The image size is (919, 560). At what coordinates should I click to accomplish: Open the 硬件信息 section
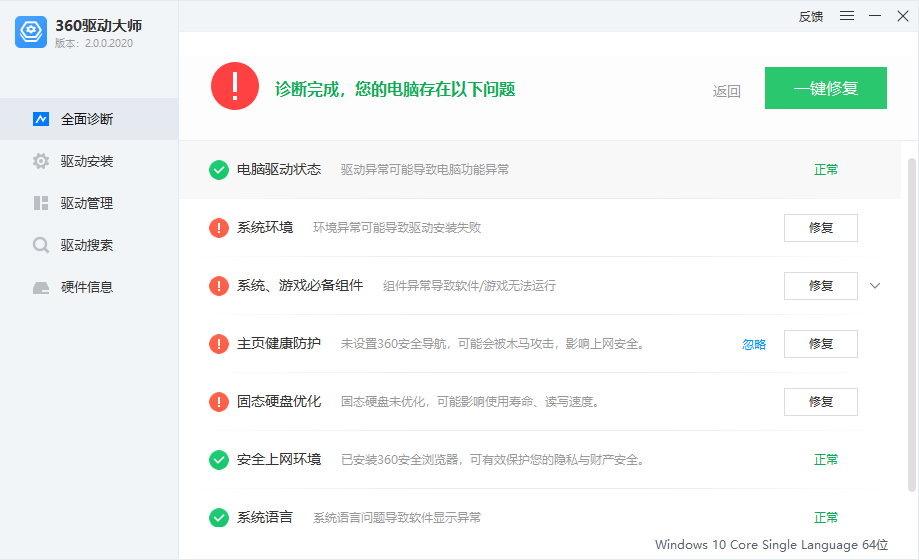pyautogui.click(x=89, y=287)
